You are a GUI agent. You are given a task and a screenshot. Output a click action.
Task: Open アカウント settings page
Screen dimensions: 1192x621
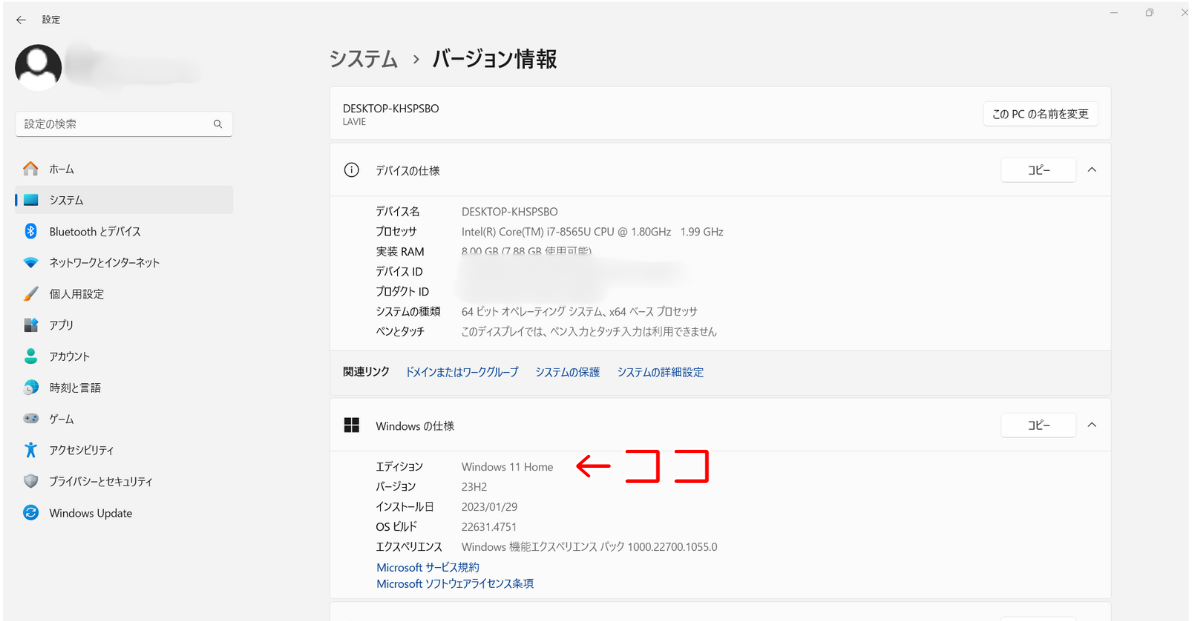(124, 356)
